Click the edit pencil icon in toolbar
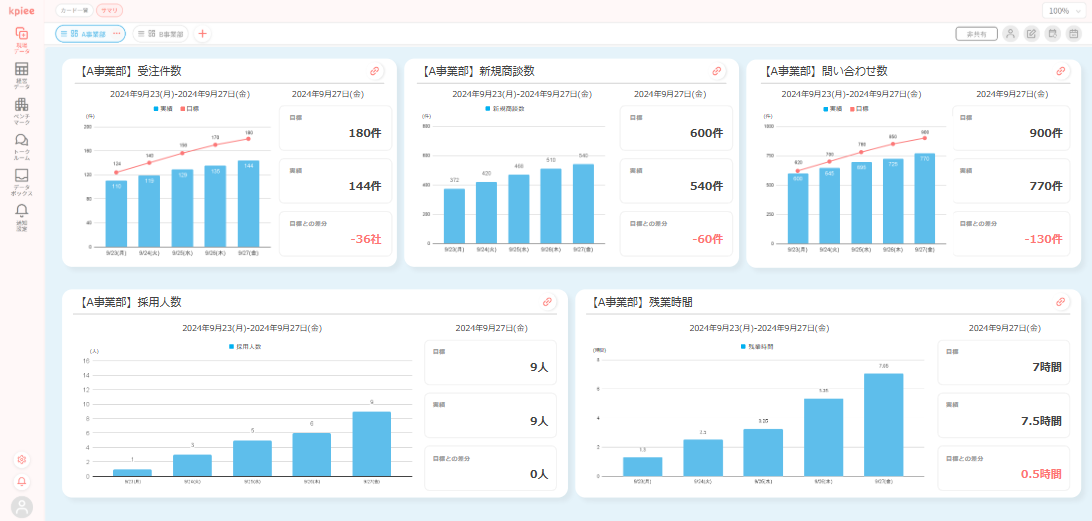1092x521 pixels. pos(1032,33)
